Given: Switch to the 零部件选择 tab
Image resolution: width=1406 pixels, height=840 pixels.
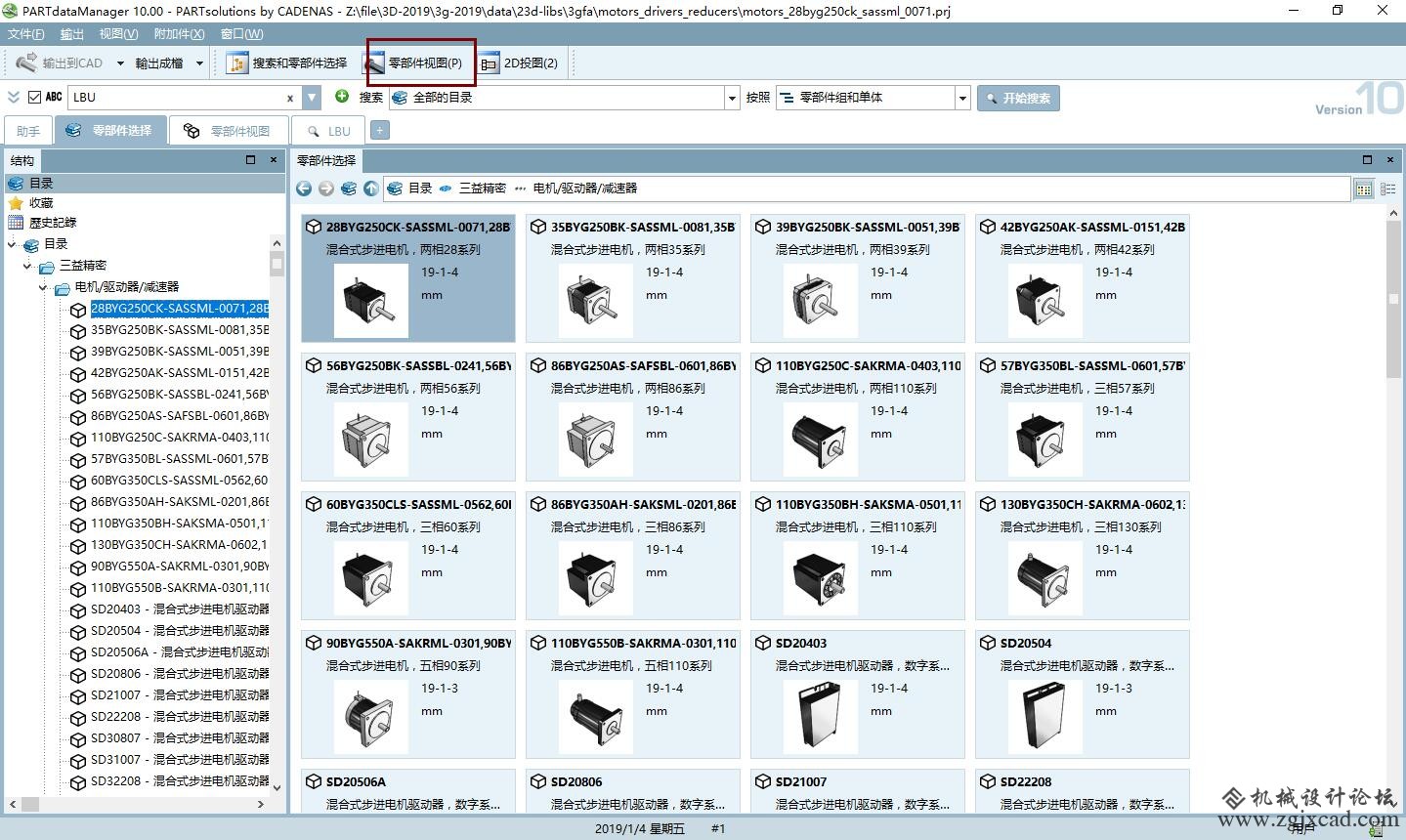Looking at the screenshot, I should (109, 130).
